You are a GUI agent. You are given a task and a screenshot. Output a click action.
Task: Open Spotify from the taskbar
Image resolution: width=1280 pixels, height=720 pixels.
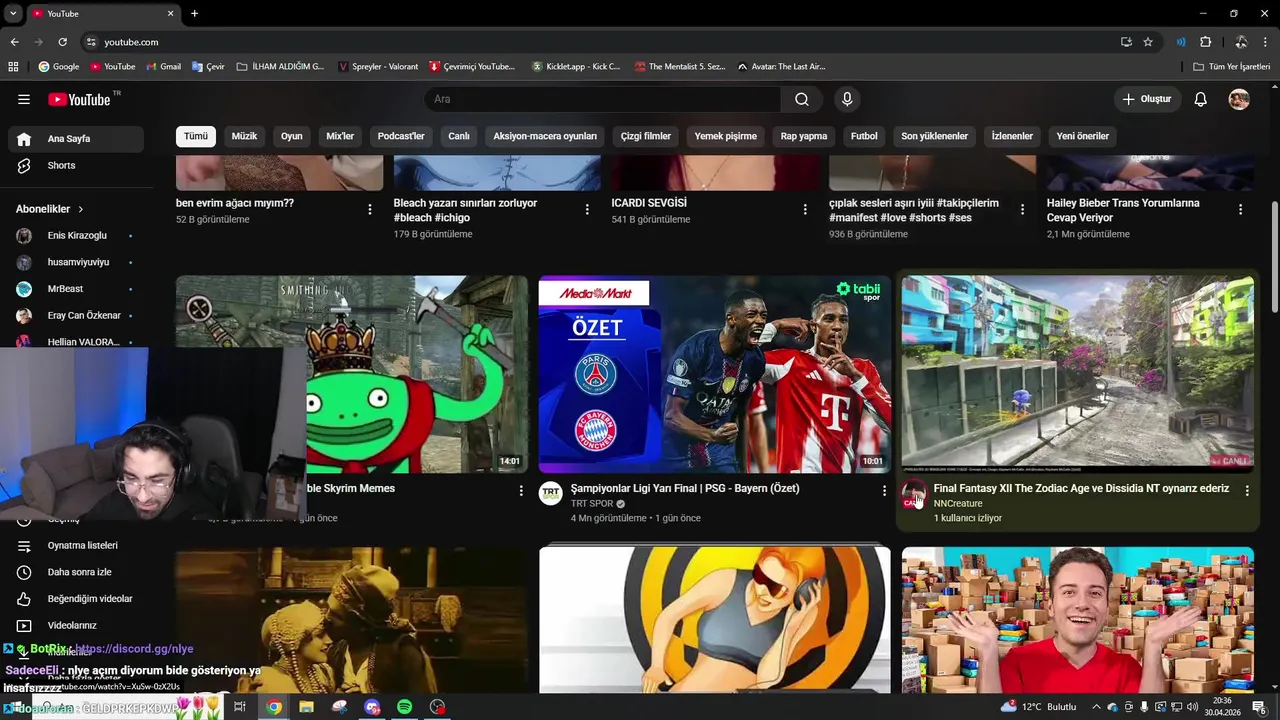[x=404, y=707]
